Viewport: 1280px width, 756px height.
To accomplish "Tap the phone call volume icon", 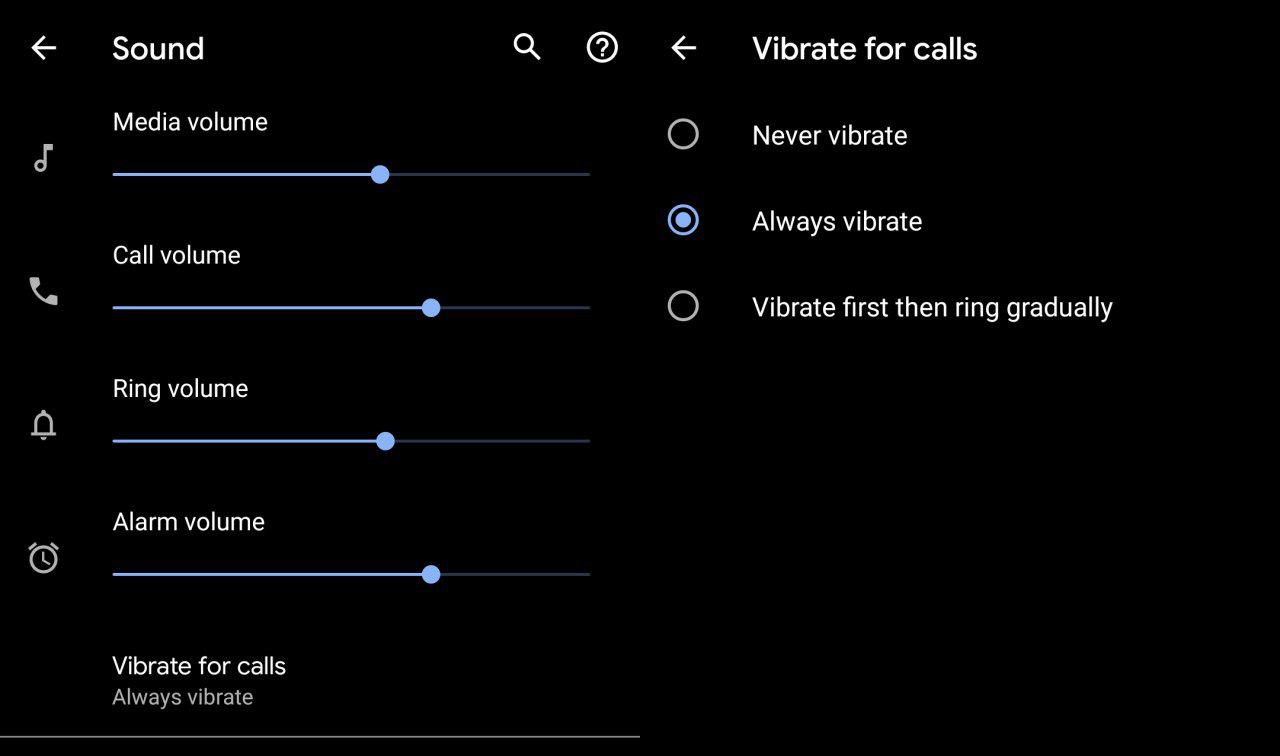I will click(x=43, y=291).
